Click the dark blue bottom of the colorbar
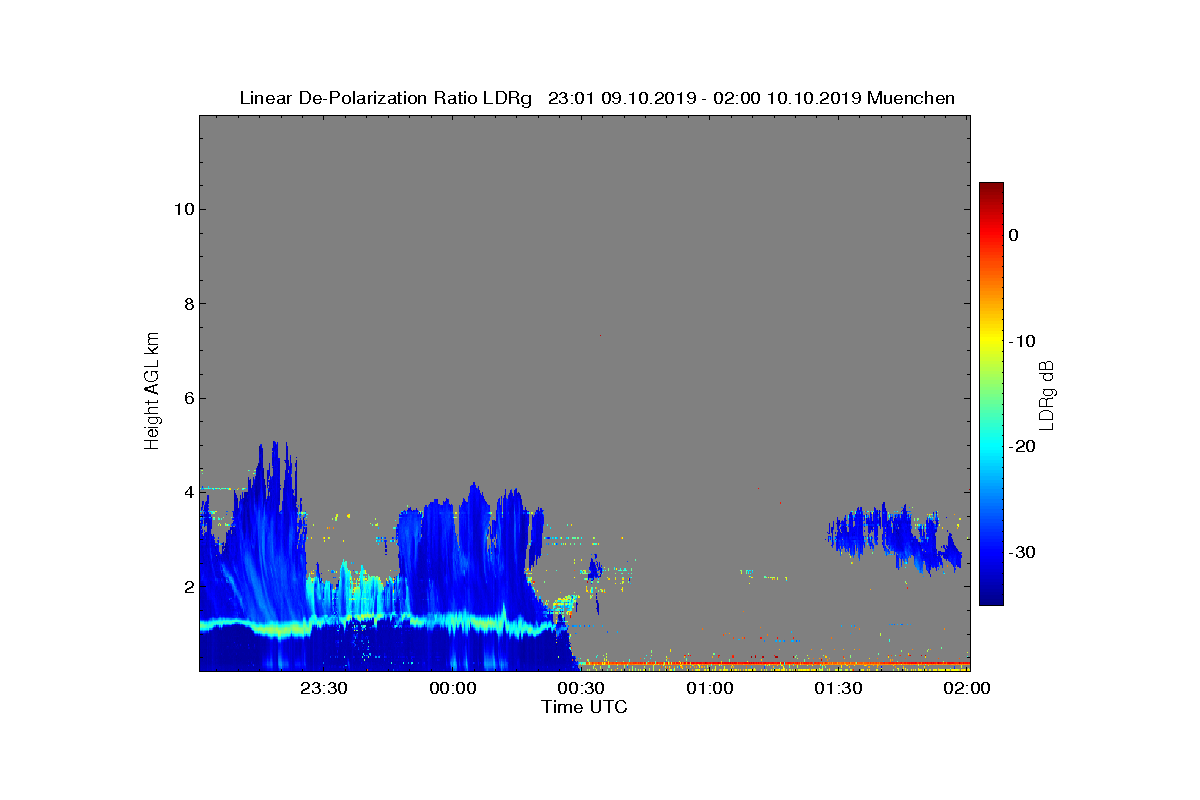The image size is (1200, 800). click(x=991, y=597)
